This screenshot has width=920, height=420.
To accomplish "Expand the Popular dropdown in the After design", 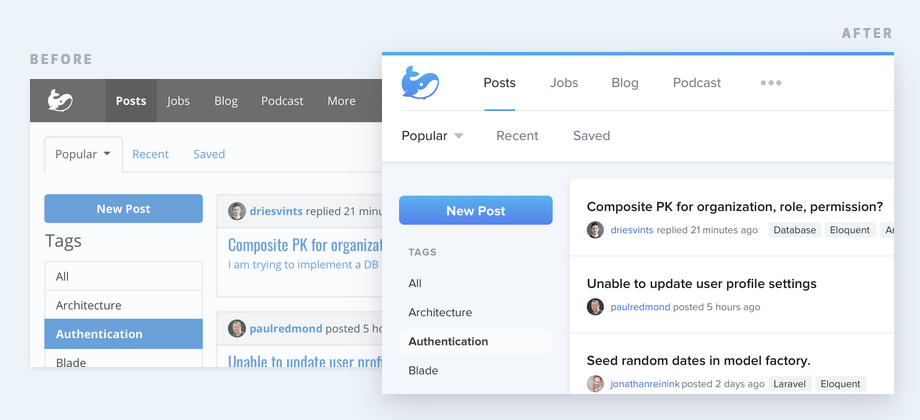I will click(x=432, y=136).
